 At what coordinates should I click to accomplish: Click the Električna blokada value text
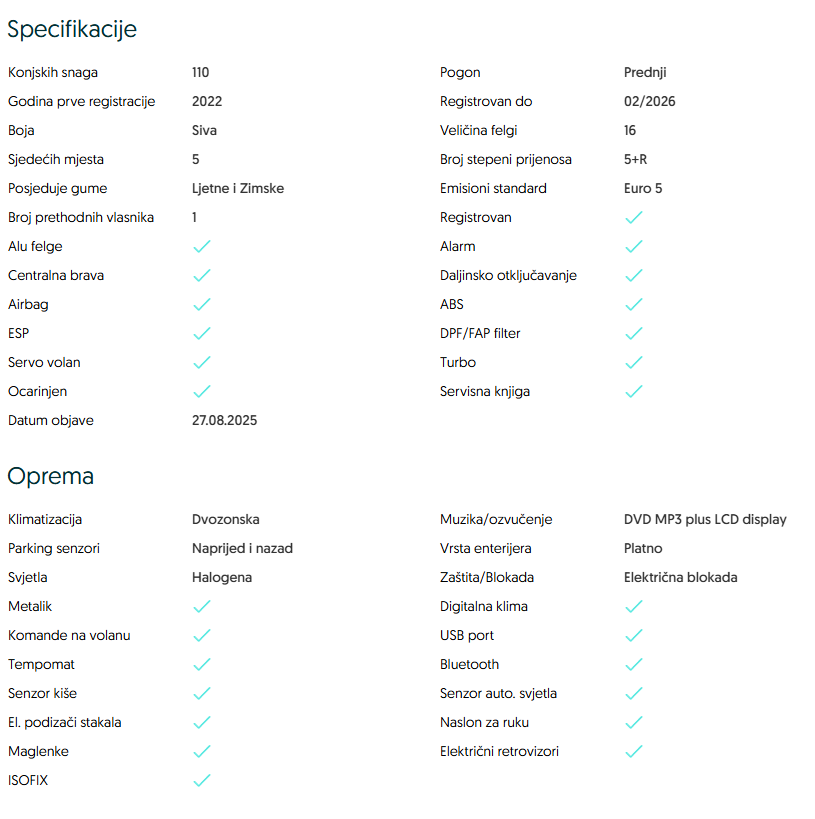pos(681,577)
